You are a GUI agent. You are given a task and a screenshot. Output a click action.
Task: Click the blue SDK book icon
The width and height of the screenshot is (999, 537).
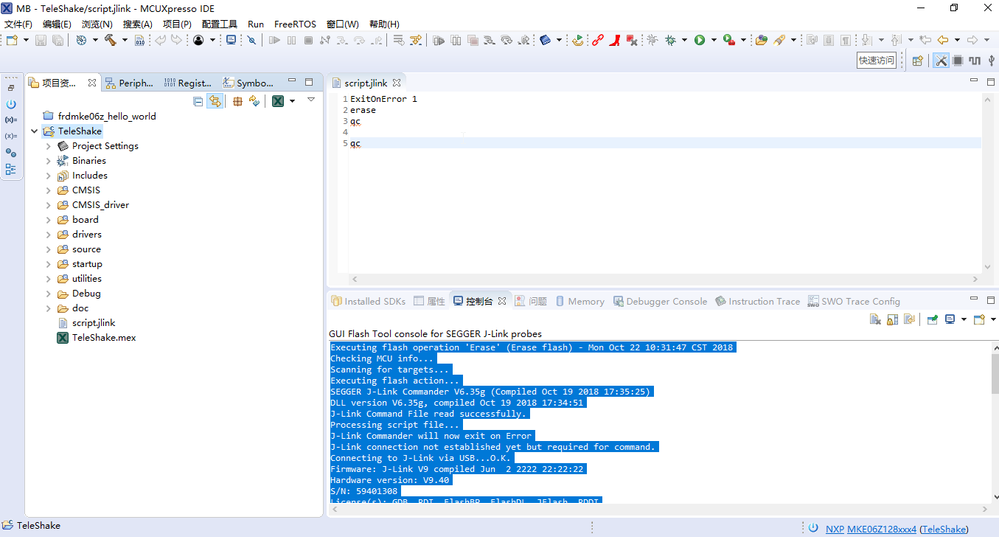pos(545,40)
